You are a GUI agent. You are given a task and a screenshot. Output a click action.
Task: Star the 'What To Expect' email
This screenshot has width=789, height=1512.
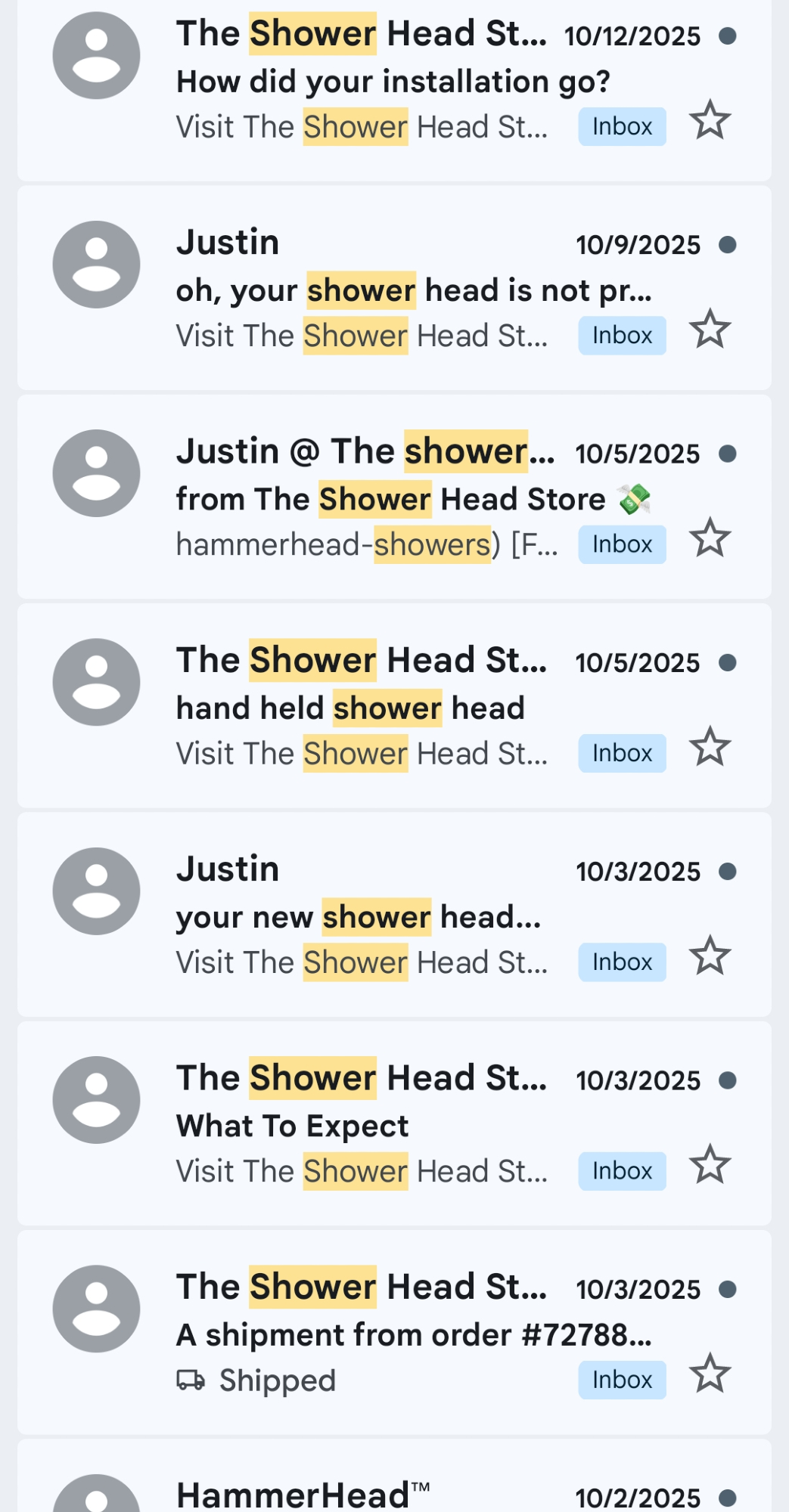point(710,1165)
